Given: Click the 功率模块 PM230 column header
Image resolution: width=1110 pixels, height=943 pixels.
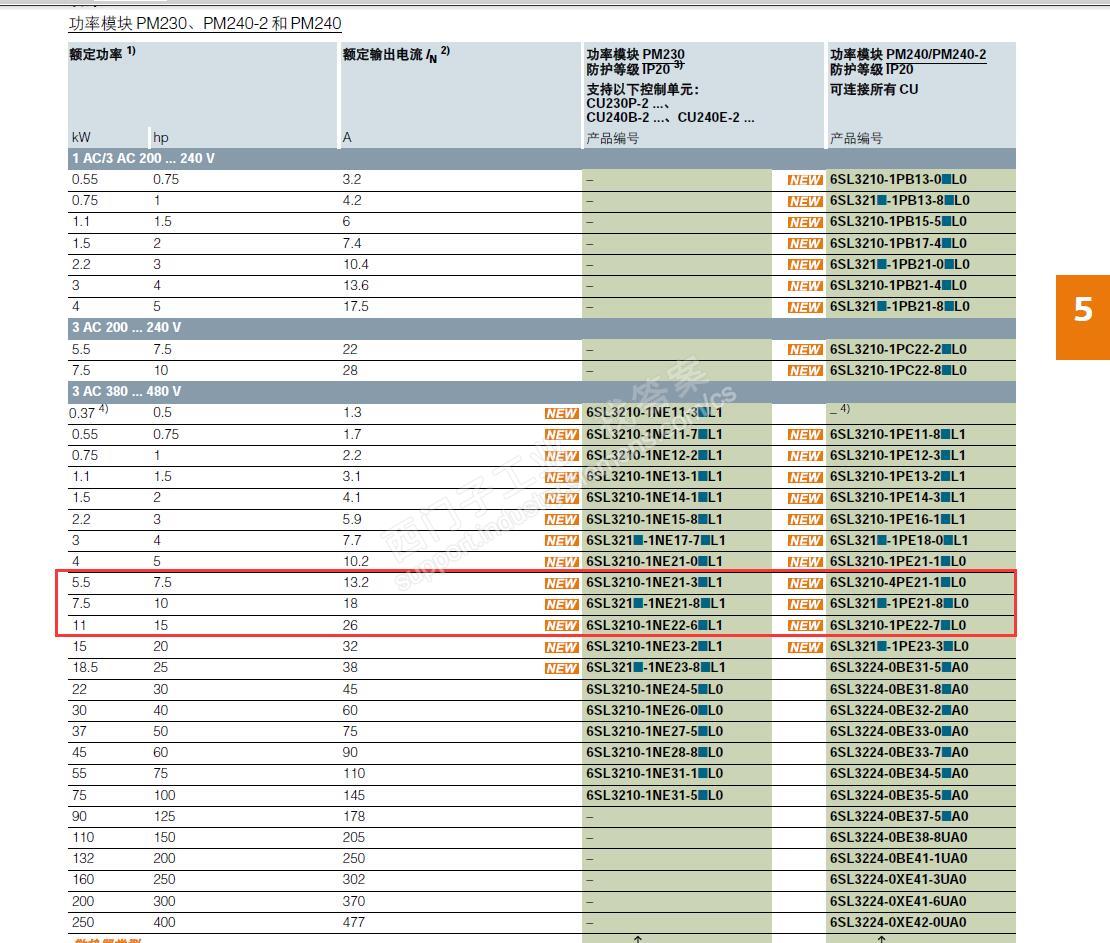Looking at the screenshot, I should pos(635,55).
